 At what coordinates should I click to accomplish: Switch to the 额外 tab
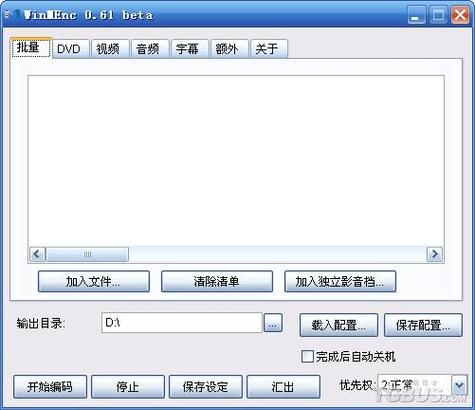coord(229,49)
